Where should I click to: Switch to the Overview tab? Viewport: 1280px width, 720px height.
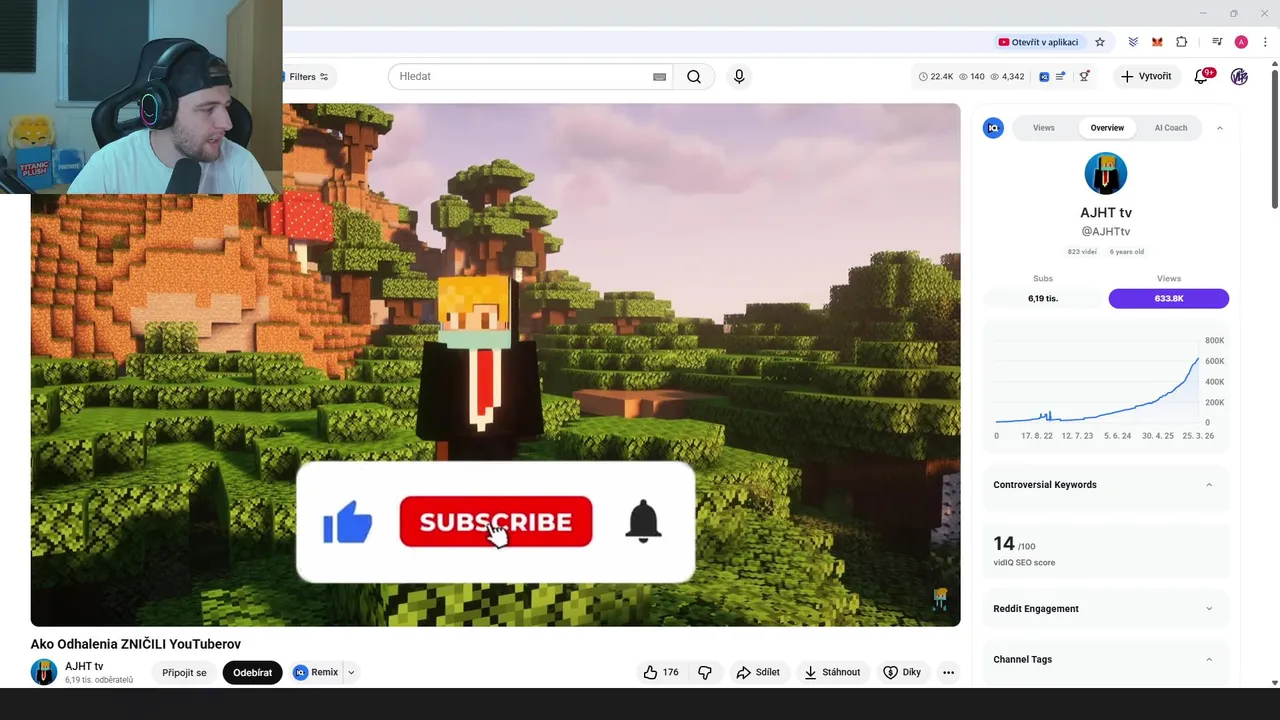(1107, 128)
